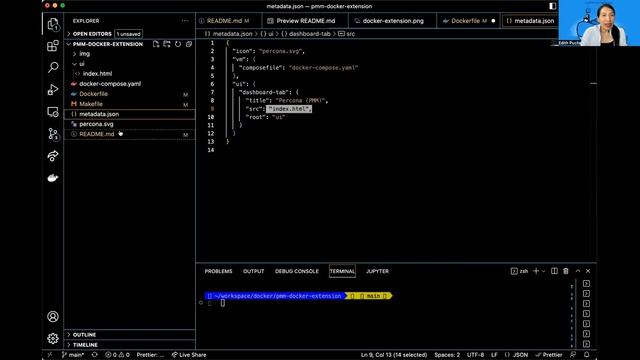
Task: Change encoding via UTF-8 in status bar
Action: pyautogui.click(x=476, y=355)
